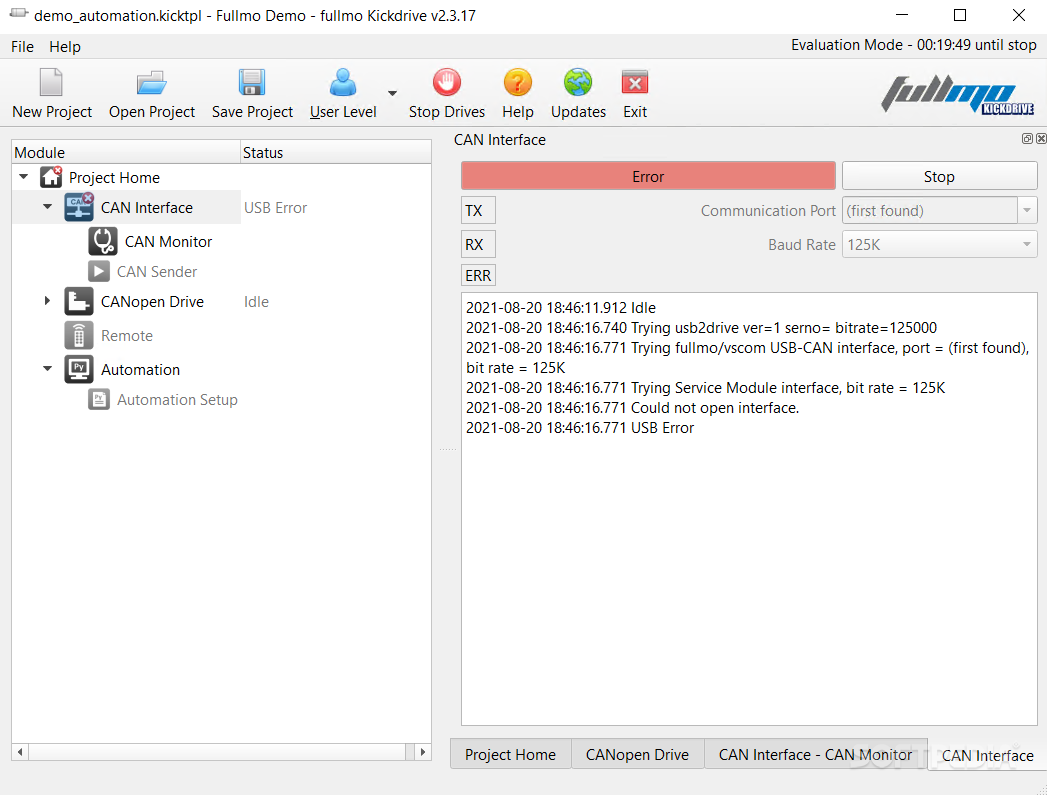Click the red Error status bar
The image size is (1047, 795).
648,176
